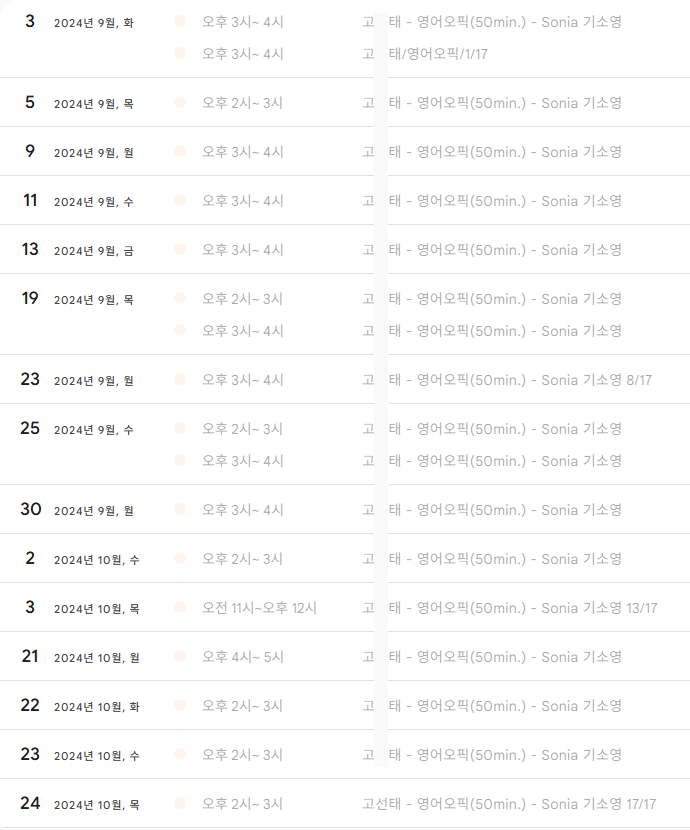Click the first 3pm-4pm event on September 3

coord(492,22)
